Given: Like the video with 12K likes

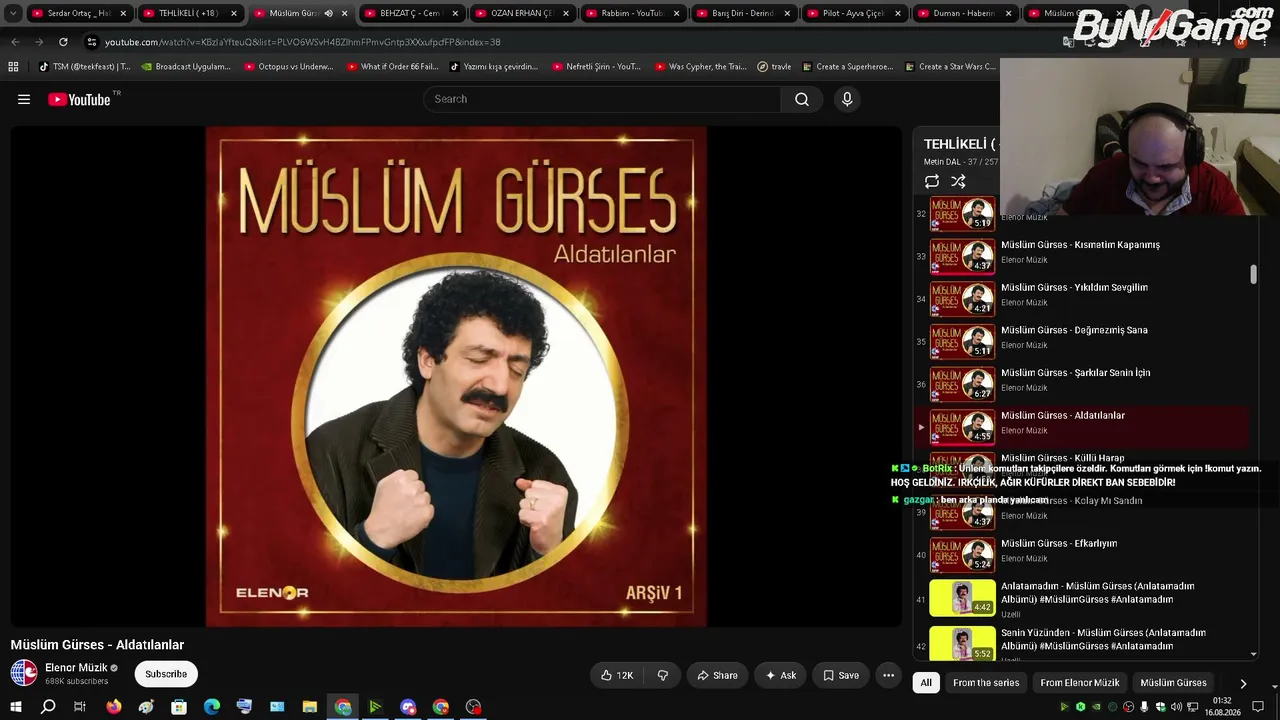Looking at the screenshot, I should [617, 675].
